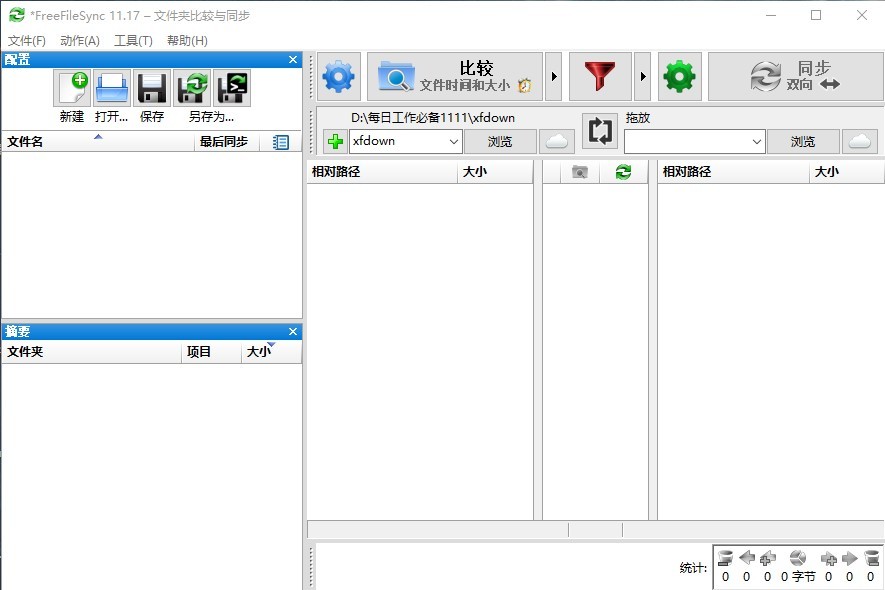Sort configurations by 最后同步

pyautogui.click(x=227, y=142)
